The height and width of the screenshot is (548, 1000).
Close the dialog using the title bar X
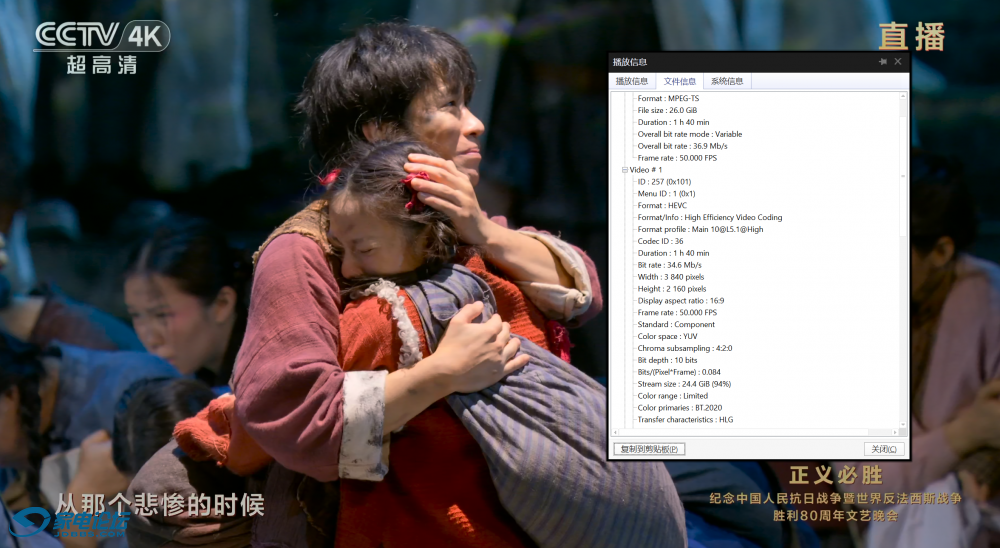(898, 62)
